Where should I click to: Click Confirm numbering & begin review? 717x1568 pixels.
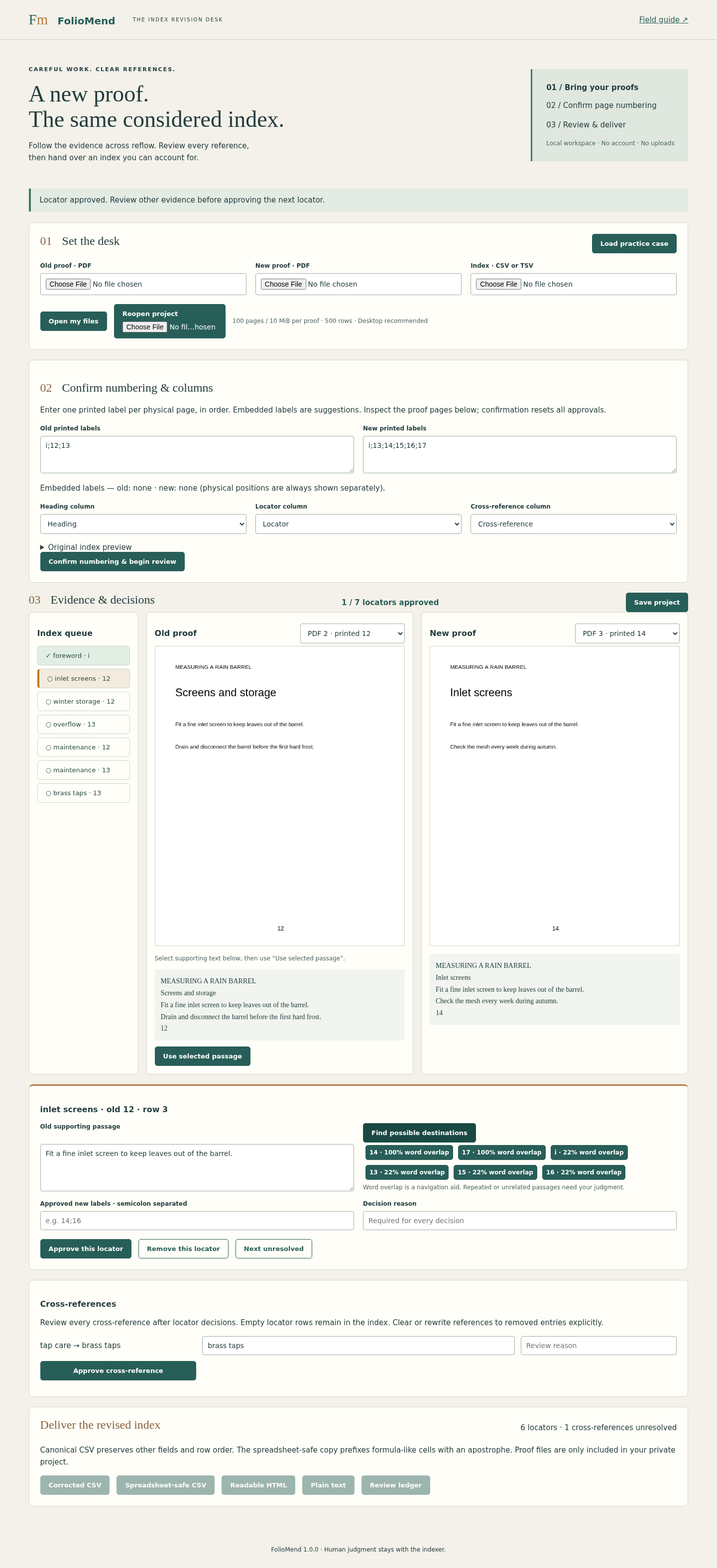[112, 562]
